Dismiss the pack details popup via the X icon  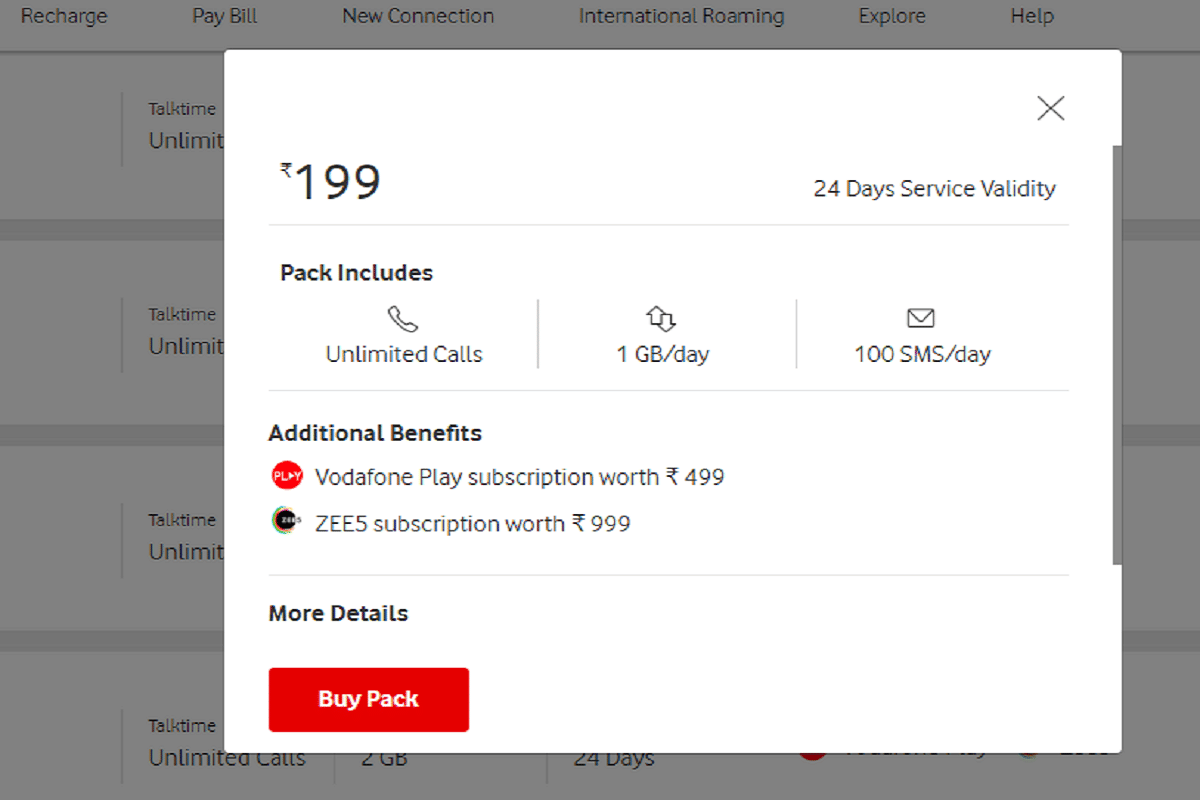[x=1050, y=108]
